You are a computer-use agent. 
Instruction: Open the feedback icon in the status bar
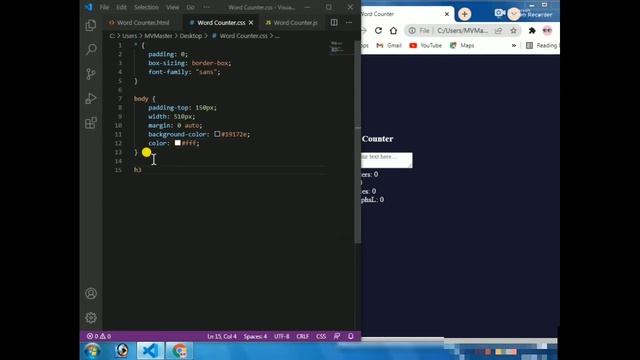337,336
